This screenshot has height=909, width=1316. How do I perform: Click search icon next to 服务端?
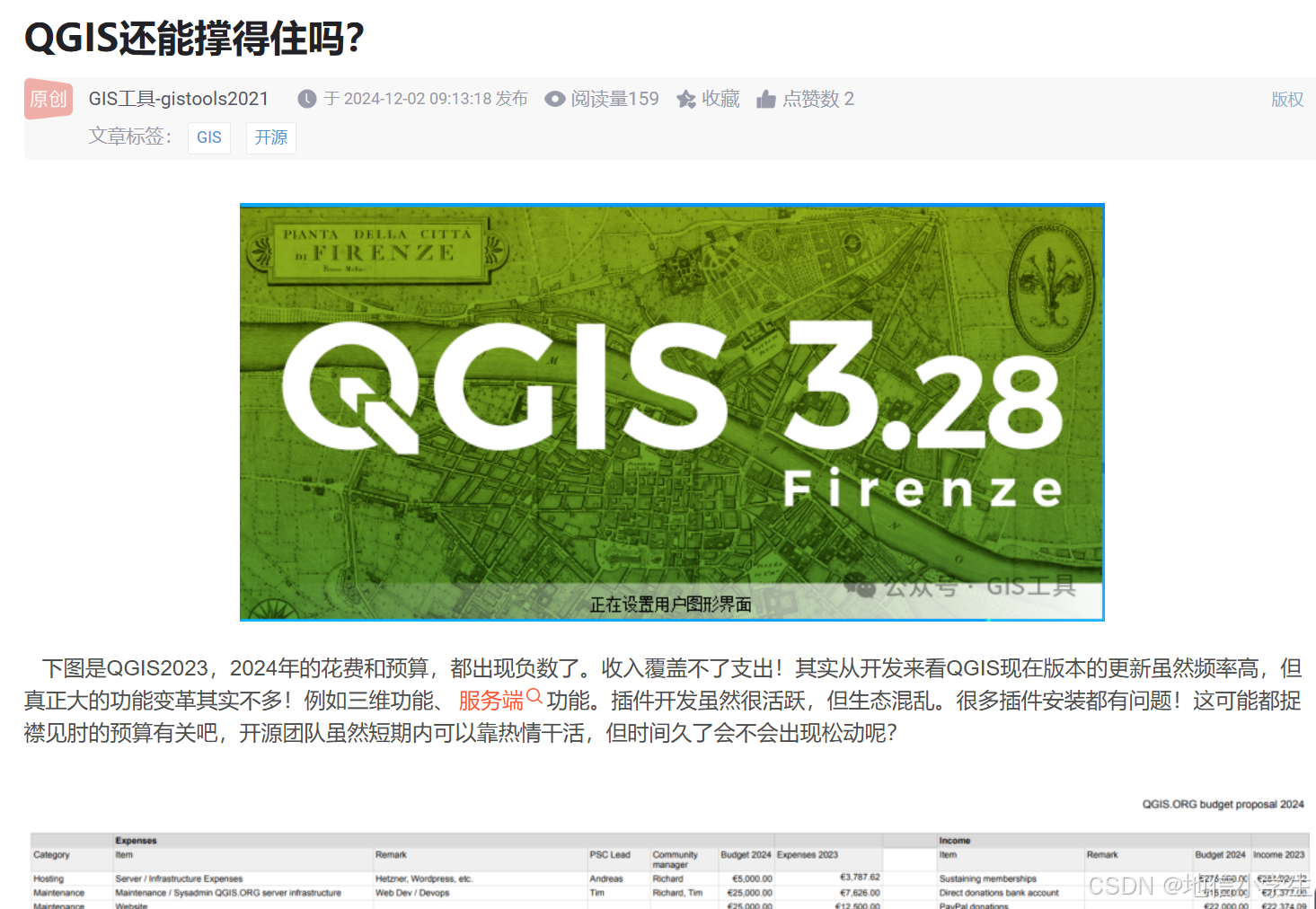click(x=534, y=697)
